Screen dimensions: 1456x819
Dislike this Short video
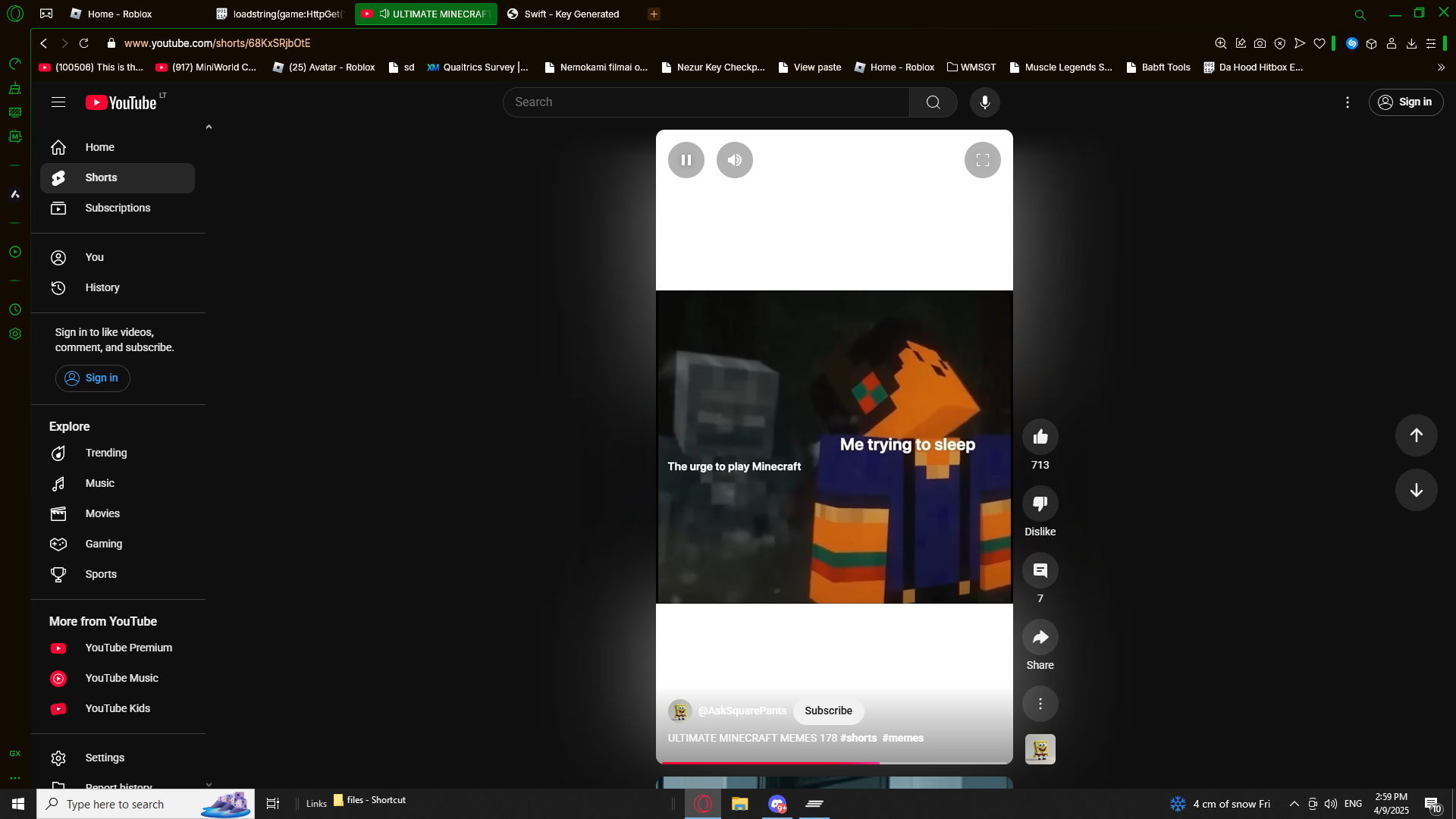pos(1040,504)
